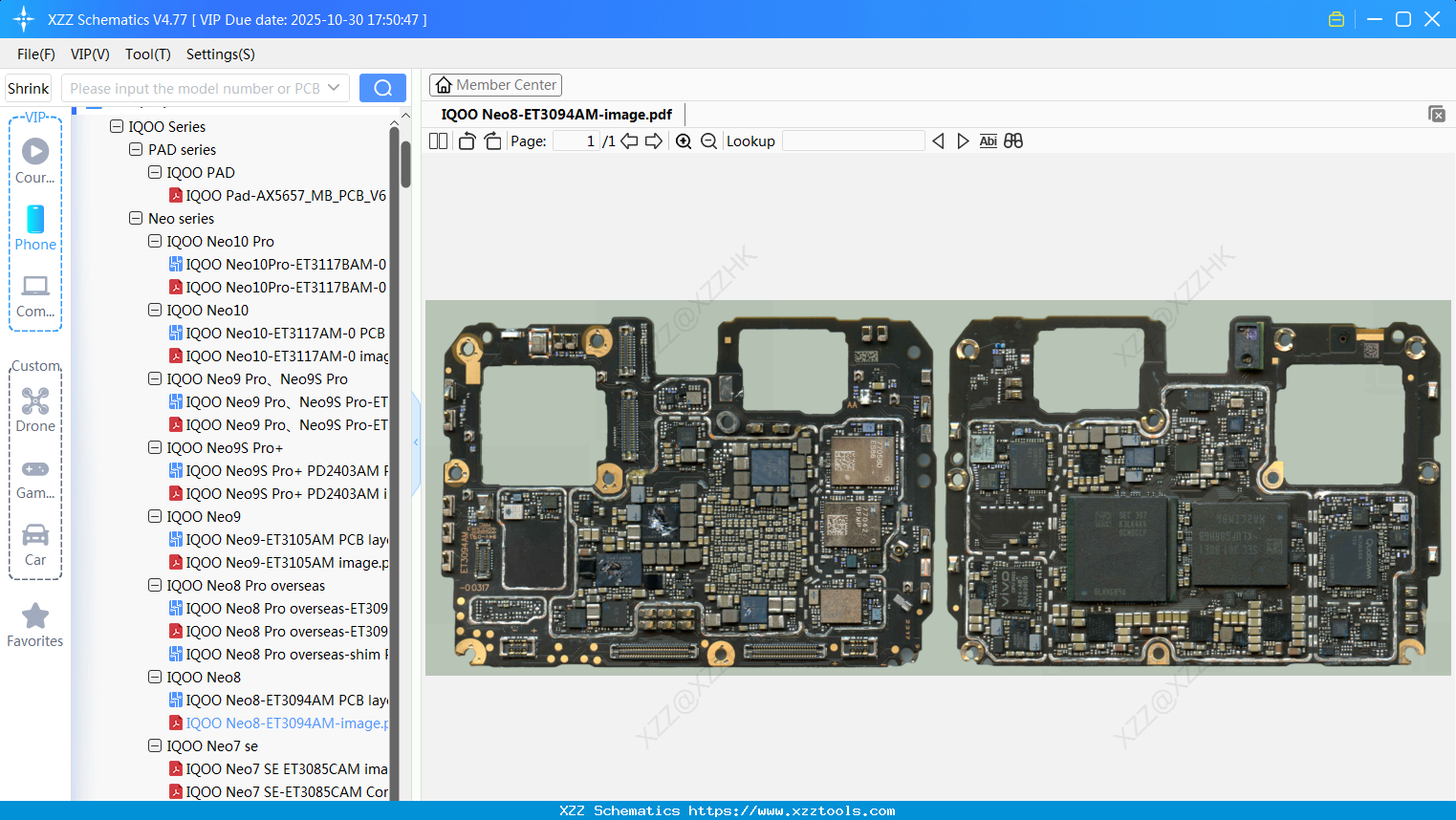Collapse the PAD series tree node
The width and height of the screenshot is (1456, 820).
click(x=135, y=149)
